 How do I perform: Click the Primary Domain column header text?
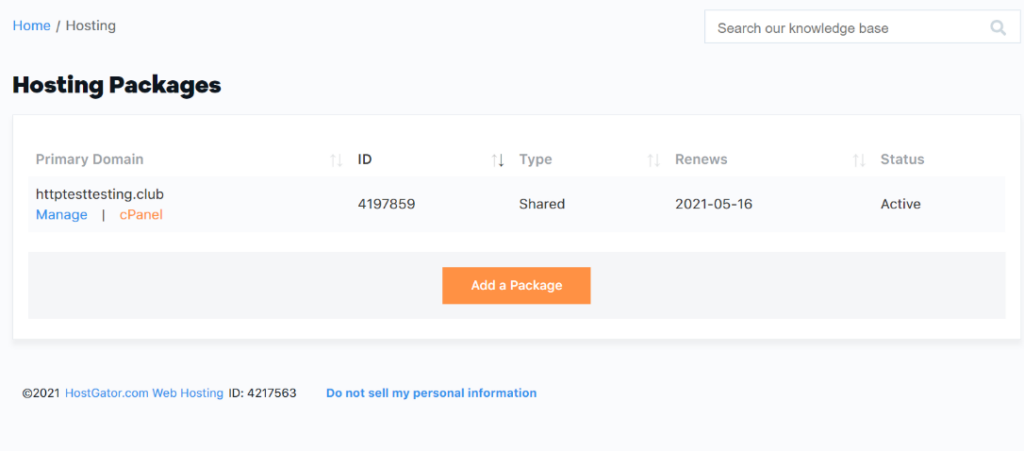pos(89,160)
